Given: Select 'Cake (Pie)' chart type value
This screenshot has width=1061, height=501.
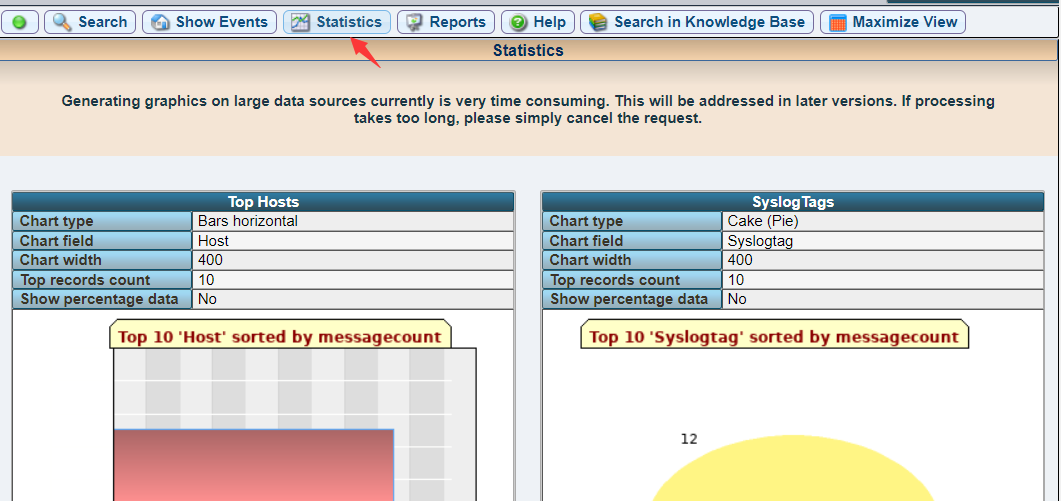Looking at the screenshot, I should coord(763,221).
